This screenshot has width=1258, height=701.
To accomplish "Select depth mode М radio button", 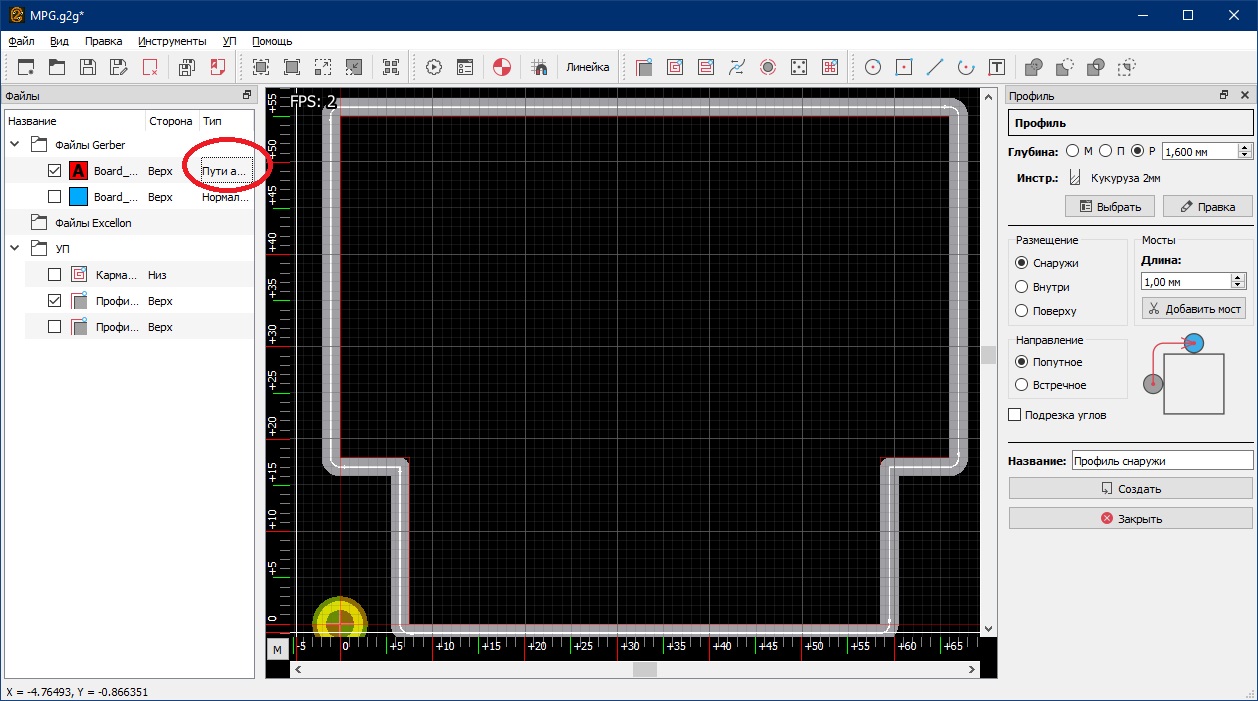I will point(1073,151).
